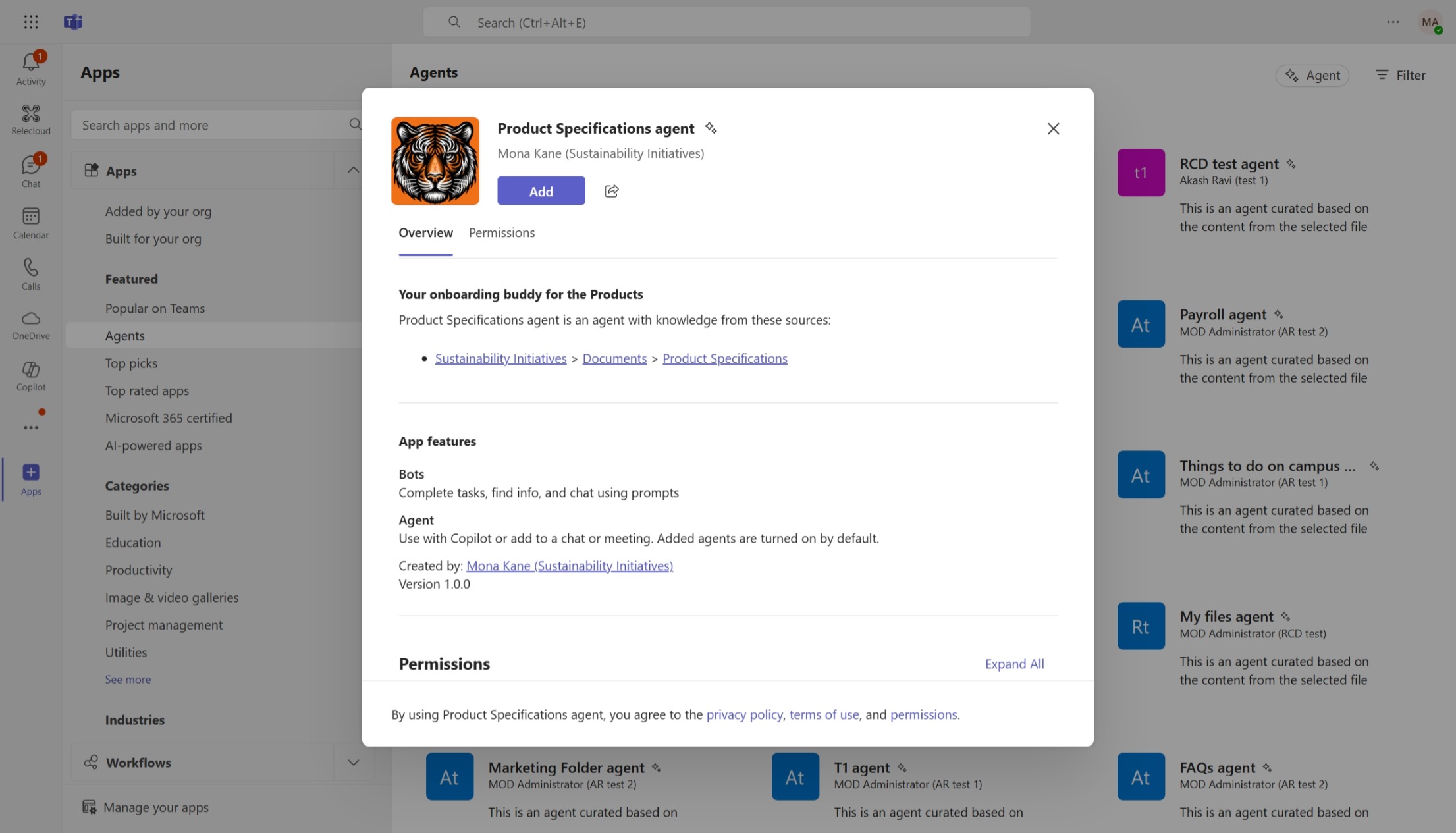Click the share icon beside Add
Image resolution: width=1456 pixels, height=833 pixels.
pos(611,191)
